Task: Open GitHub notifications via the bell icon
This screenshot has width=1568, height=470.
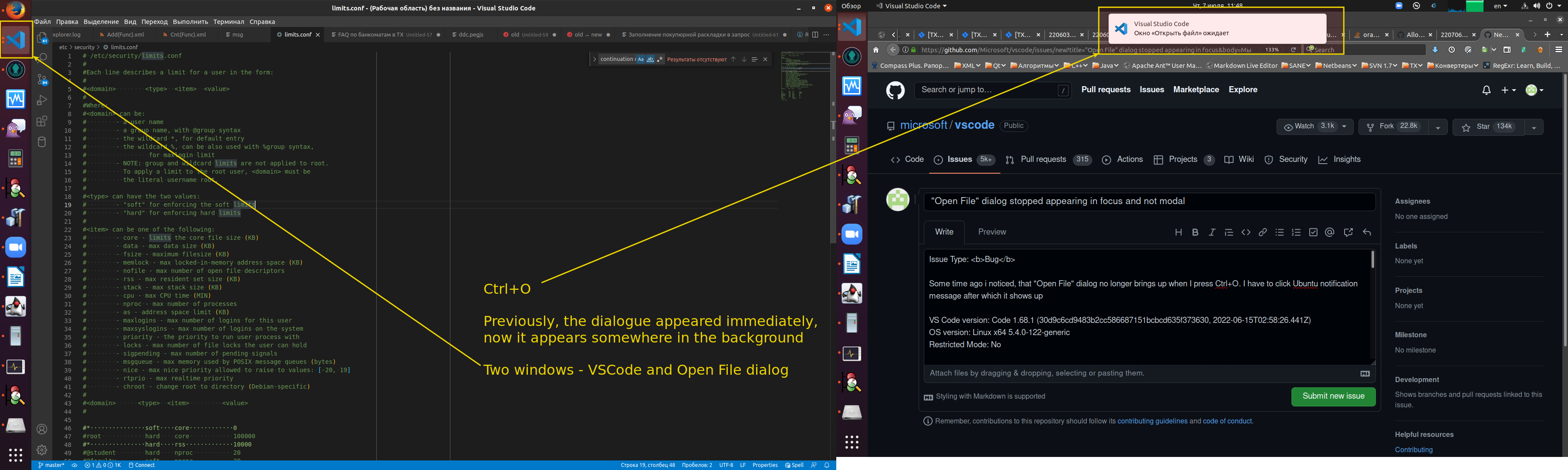Action: [x=1487, y=90]
